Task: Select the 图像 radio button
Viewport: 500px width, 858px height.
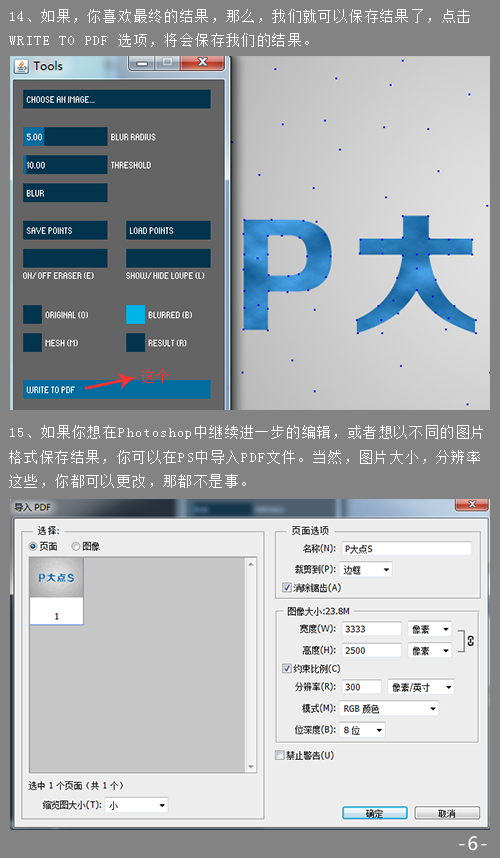Action: tap(76, 546)
